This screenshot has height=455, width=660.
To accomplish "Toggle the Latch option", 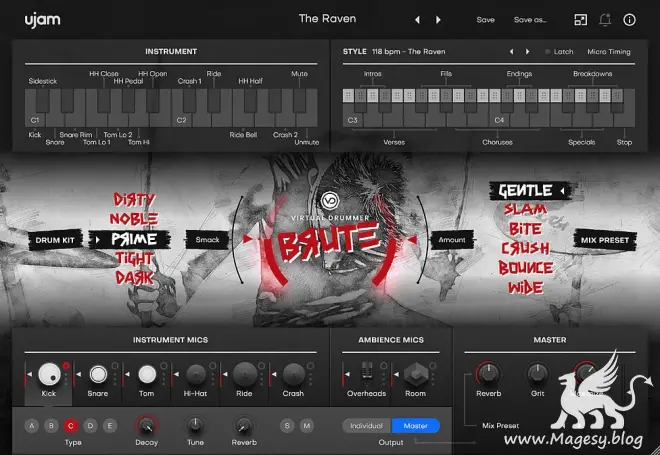I will pyautogui.click(x=559, y=52).
